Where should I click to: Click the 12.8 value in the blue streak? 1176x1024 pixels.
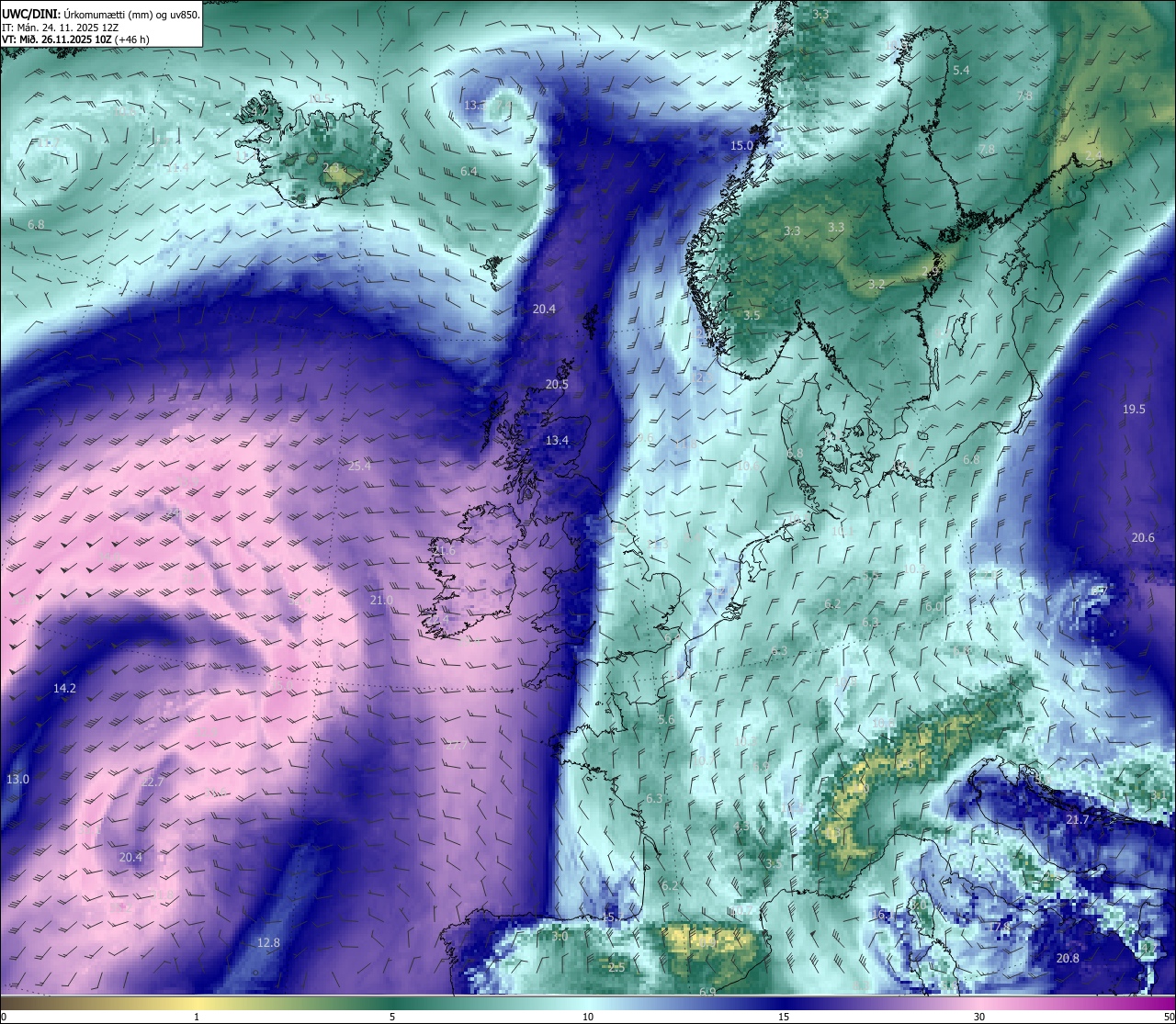point(268,942)
